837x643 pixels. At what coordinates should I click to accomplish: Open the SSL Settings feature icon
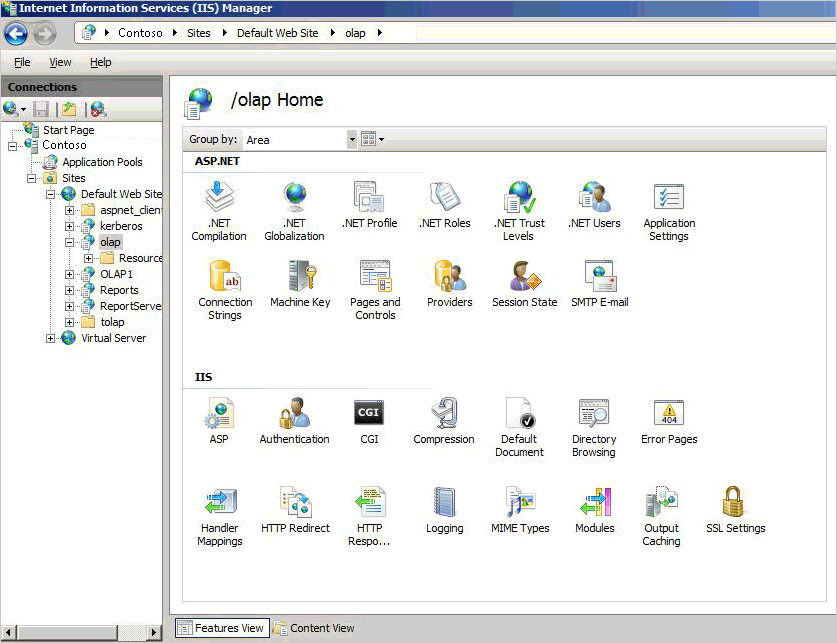click(x=735, y=504)
